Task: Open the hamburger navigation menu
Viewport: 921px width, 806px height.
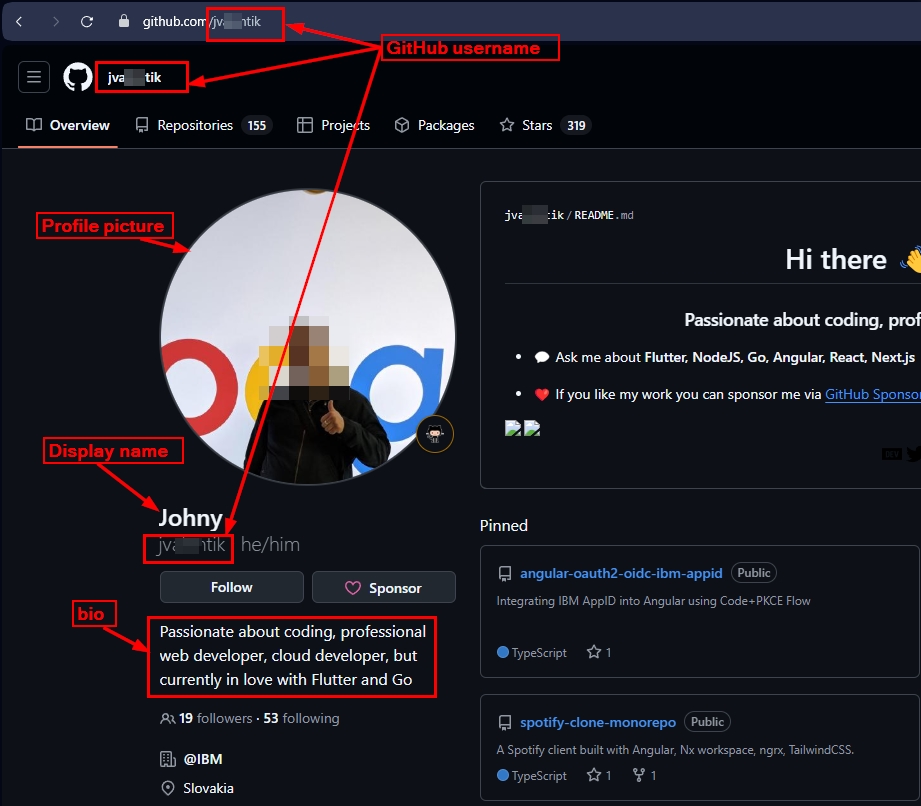Action: [x=33, y=77]
